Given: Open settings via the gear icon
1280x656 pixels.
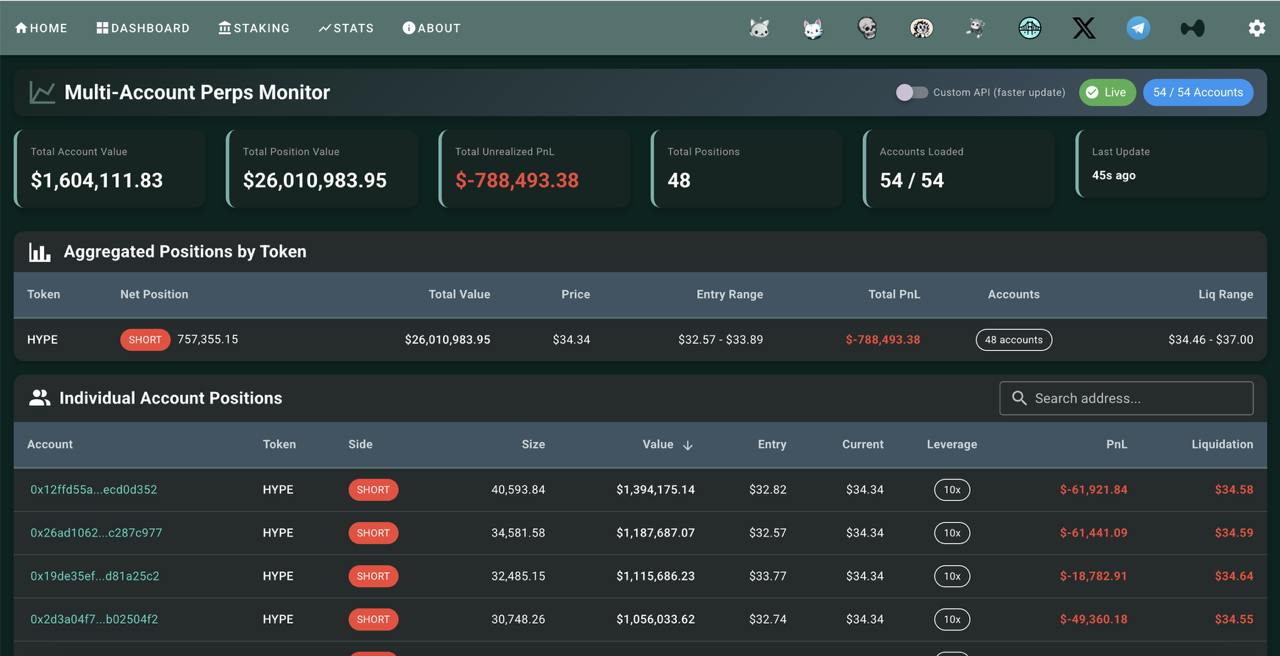Looking at the screenshot, I should [1257, 28].
